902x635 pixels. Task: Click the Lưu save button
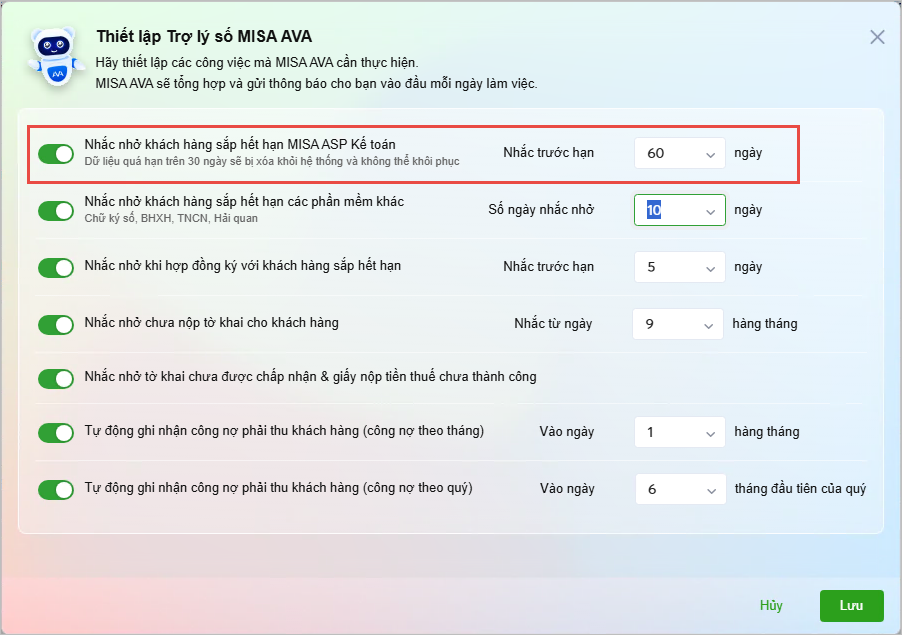tap(851, 606)
